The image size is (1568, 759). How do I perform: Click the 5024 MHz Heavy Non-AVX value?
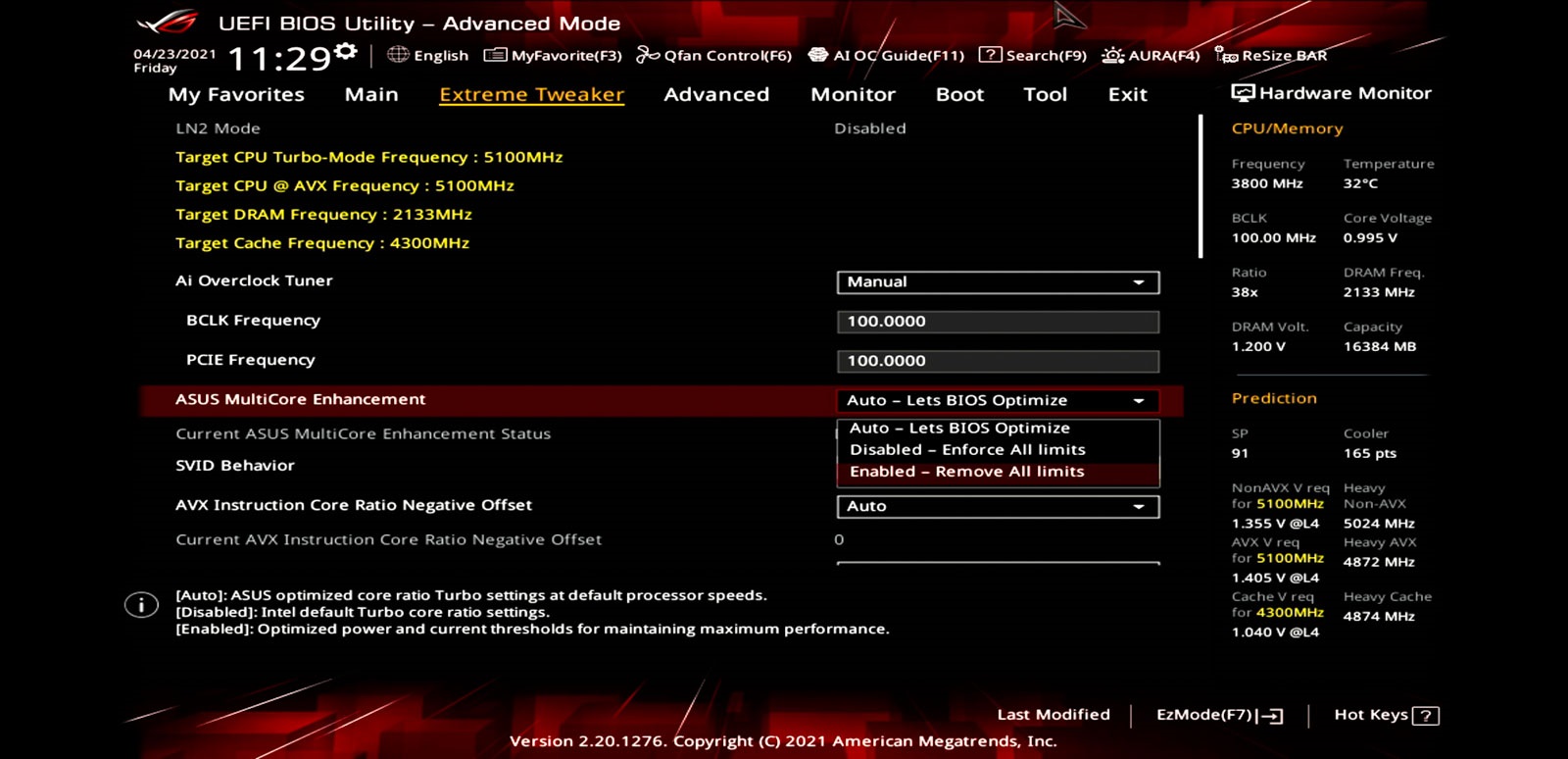coord(1379,524)
